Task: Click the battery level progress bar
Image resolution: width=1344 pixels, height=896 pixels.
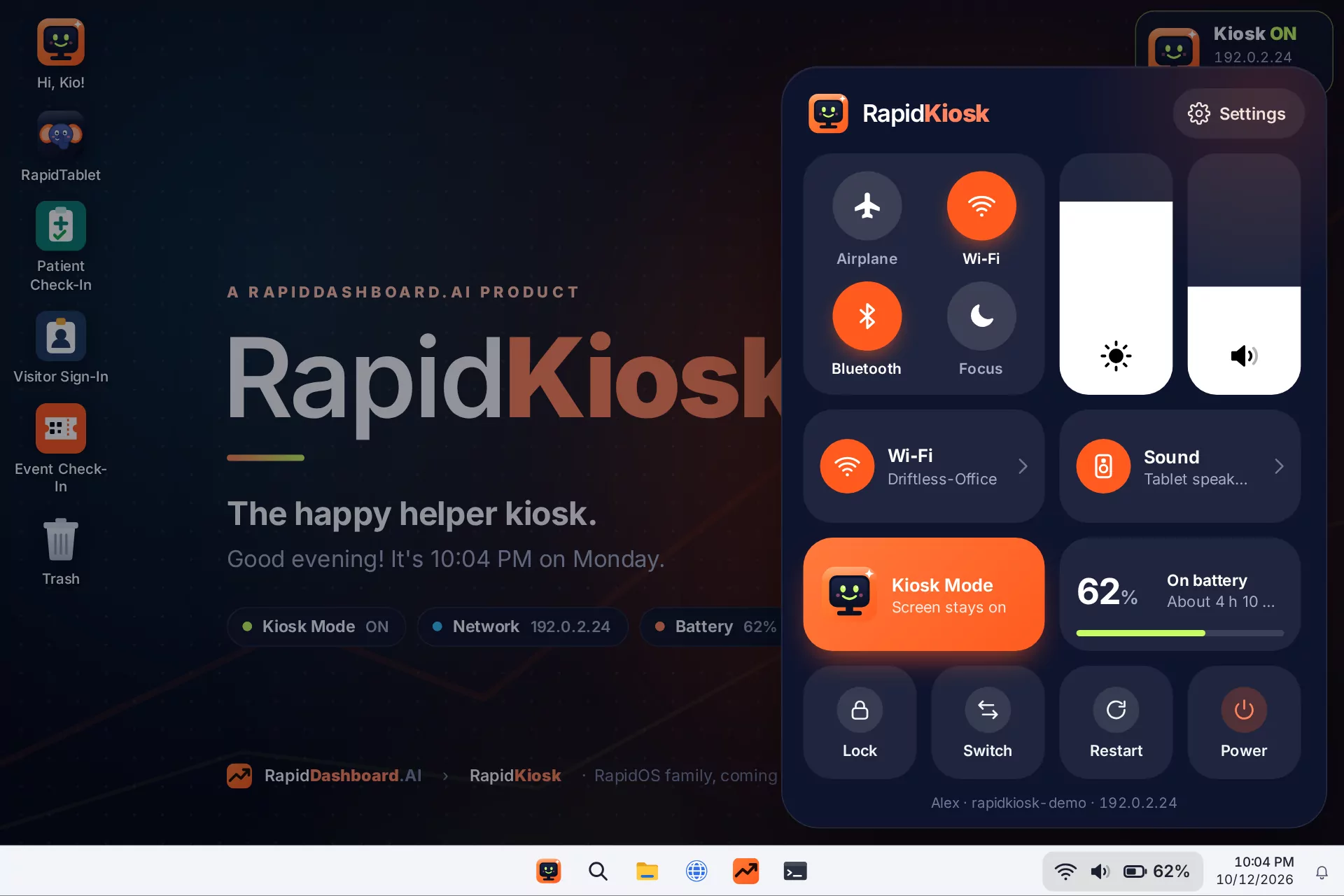Action: tap(1179, 633)
